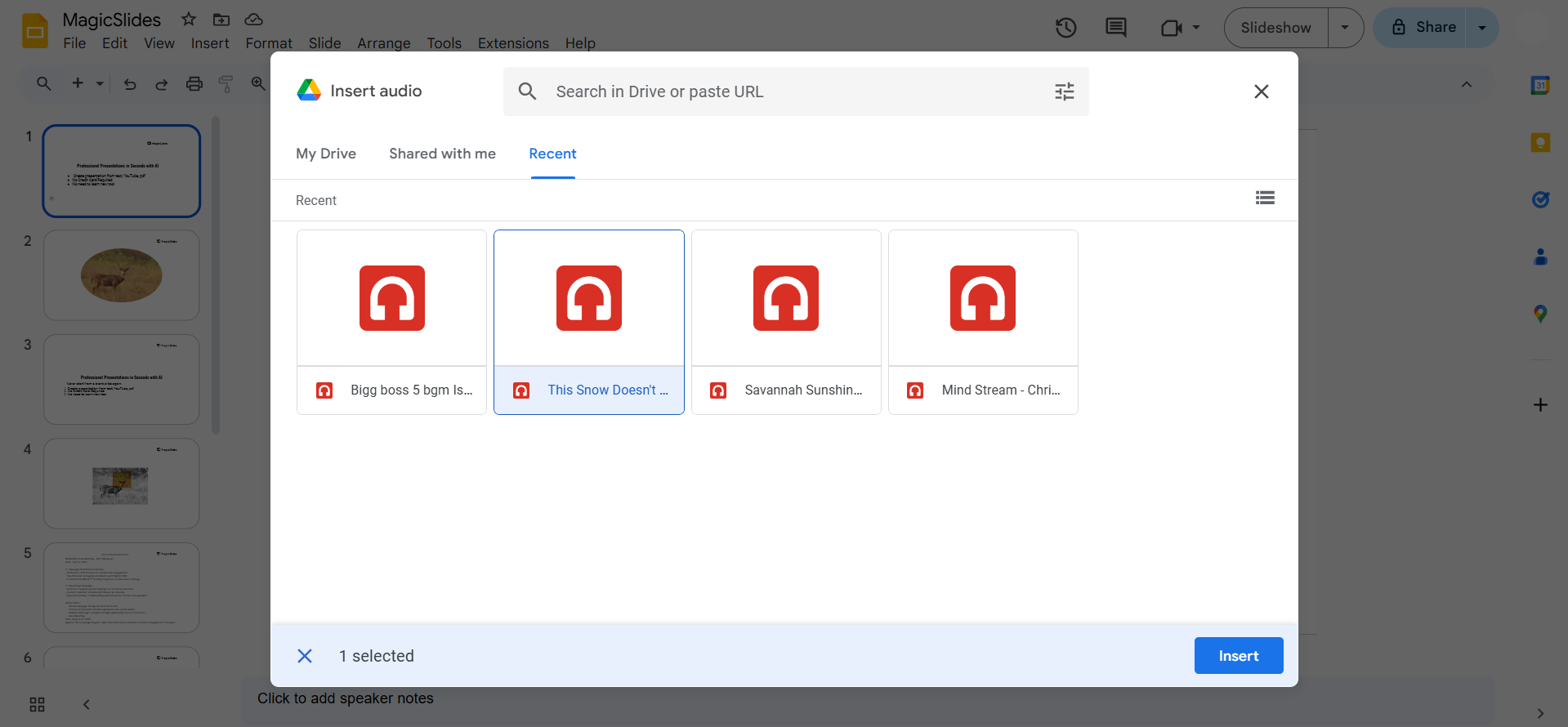This screenshot has height=727, width=1568.
Task: Open the comments panel icon
Action: (x=1115, y=28)
